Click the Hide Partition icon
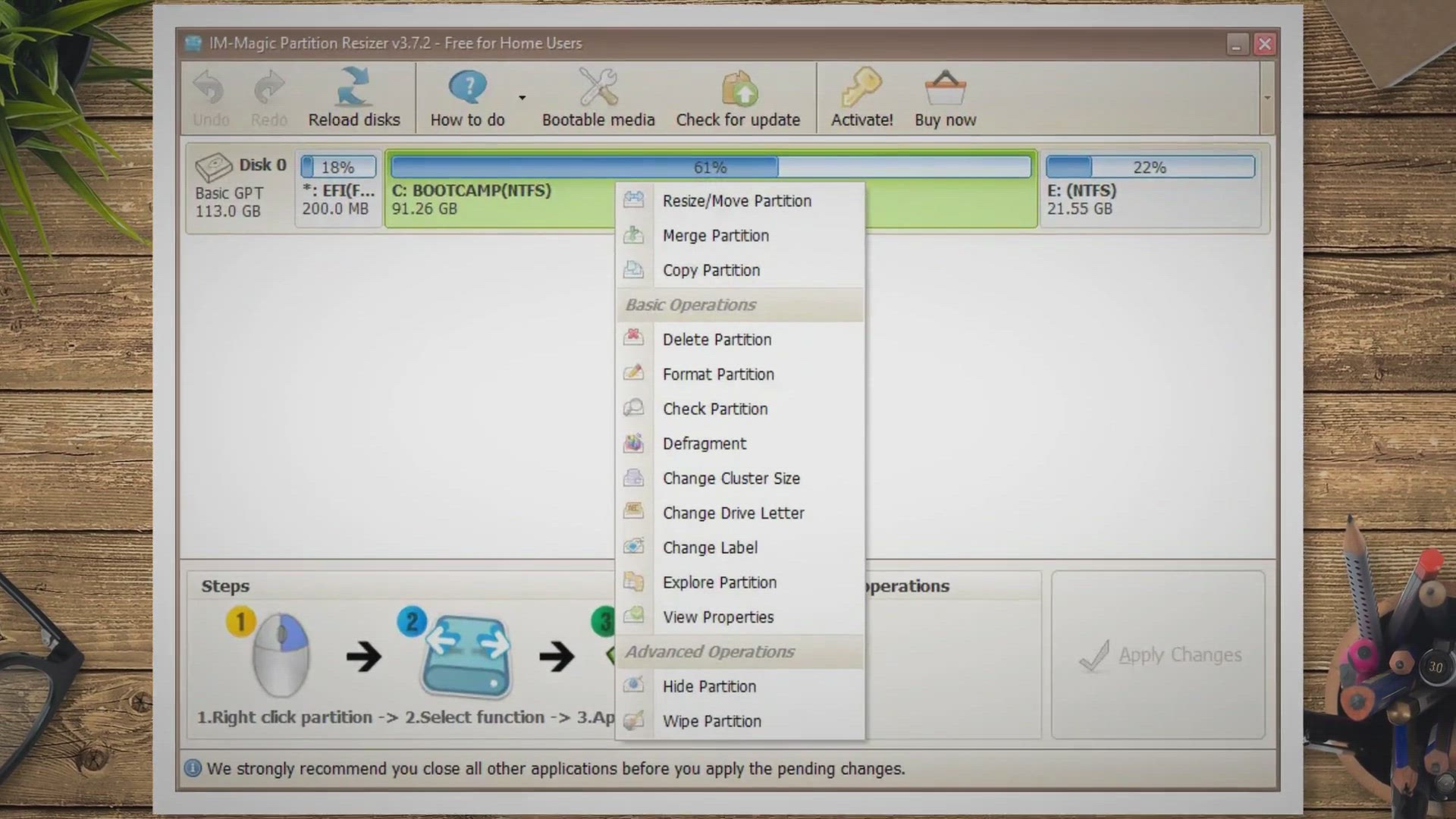This screenshot has height=819, width=1456. tap(633, 685)
